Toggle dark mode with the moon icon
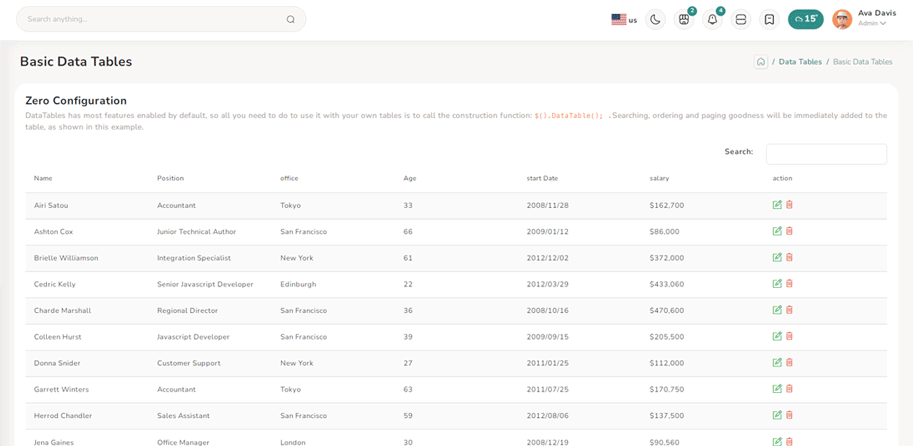913x446 pixels. click(655, 19)
